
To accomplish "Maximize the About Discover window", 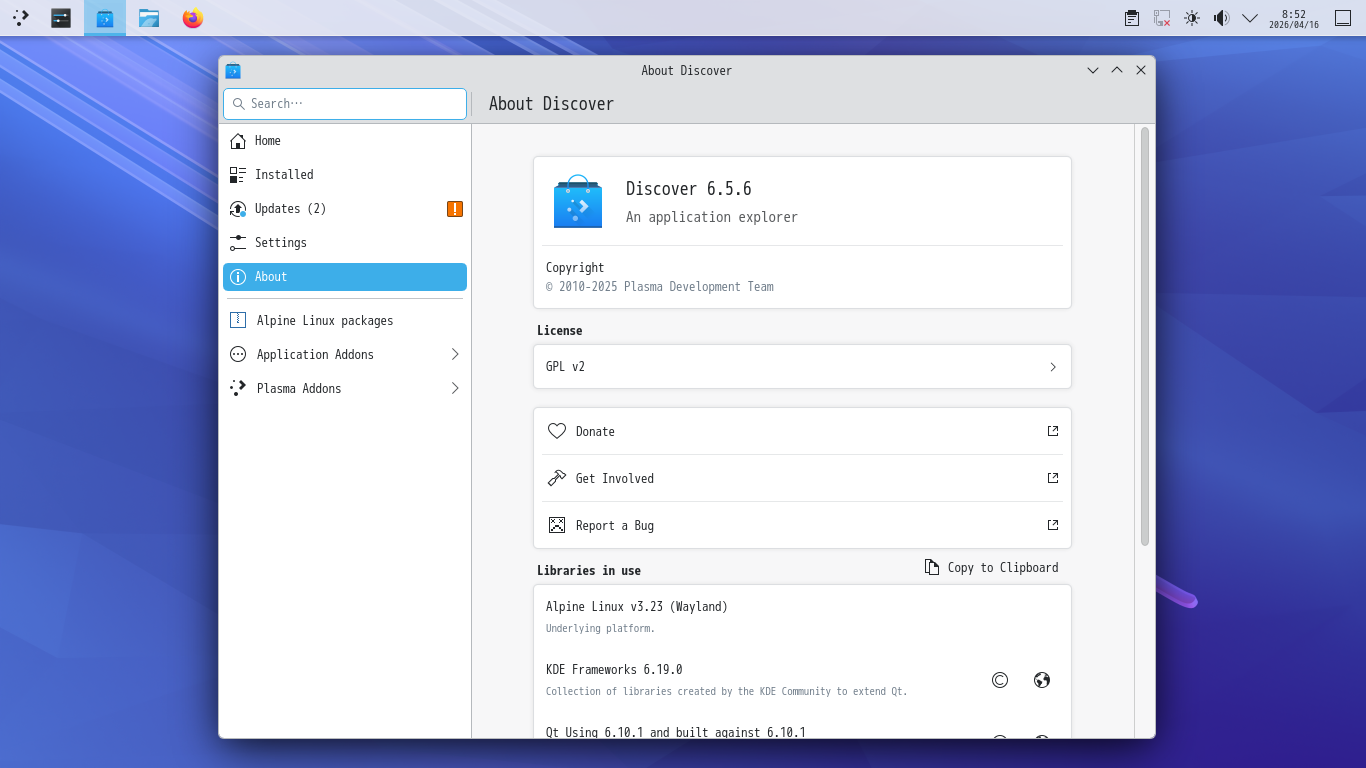I will [1117, 71].
